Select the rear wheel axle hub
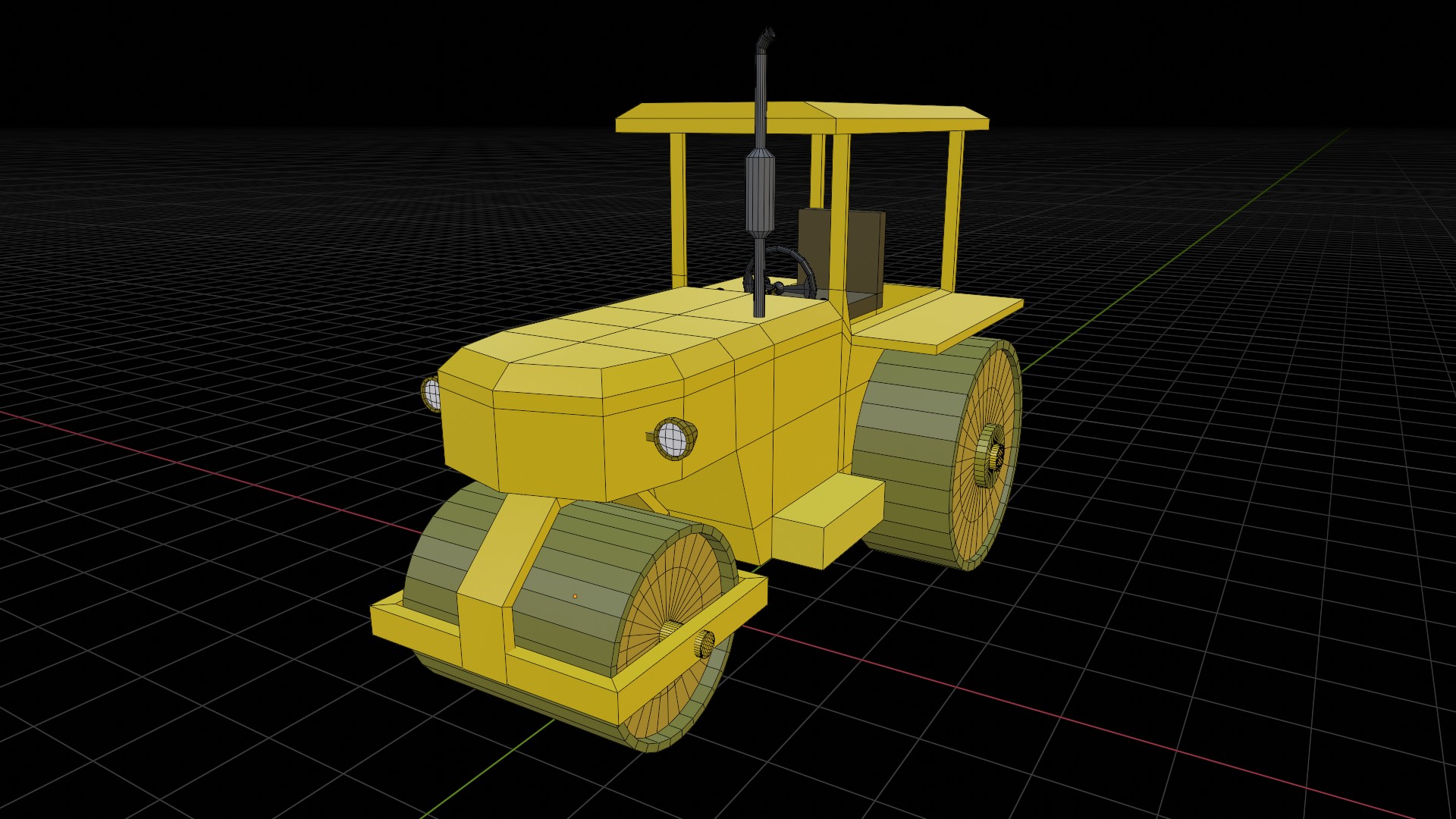The image size is (1456, 819). pos(990,453)
